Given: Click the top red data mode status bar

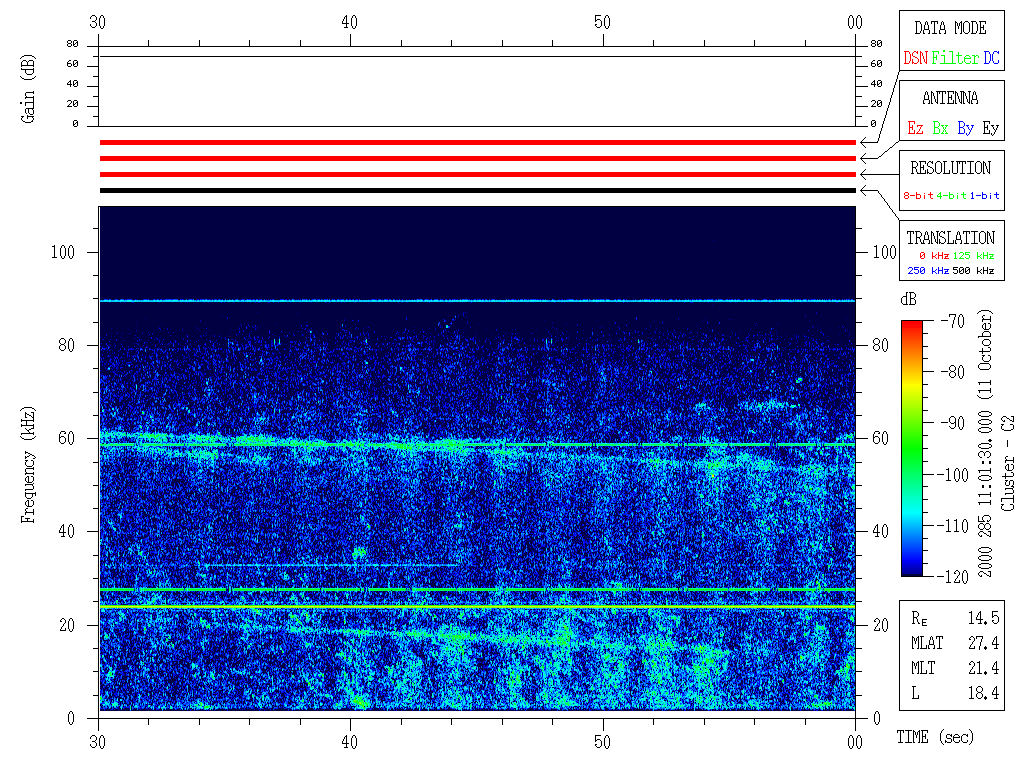Looking at the screenshot, I should (477, 143).
